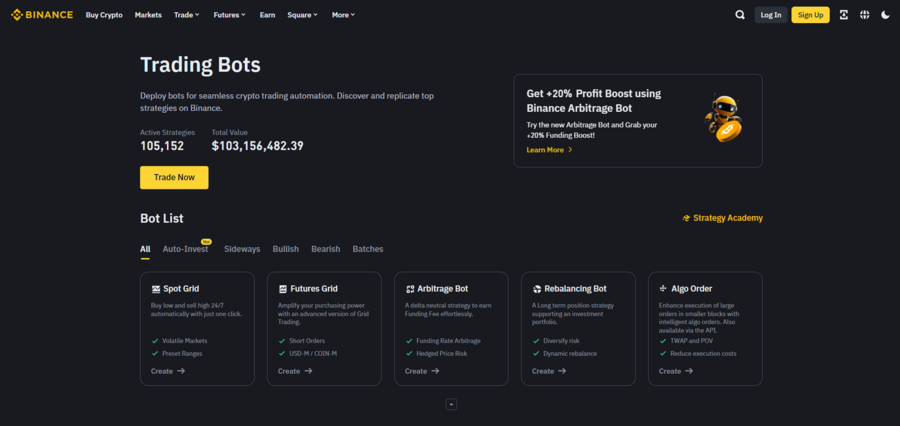Viewport: 900px width, 426px height.
Task: Open Earn in the navigation
Action: click(267, 15)
